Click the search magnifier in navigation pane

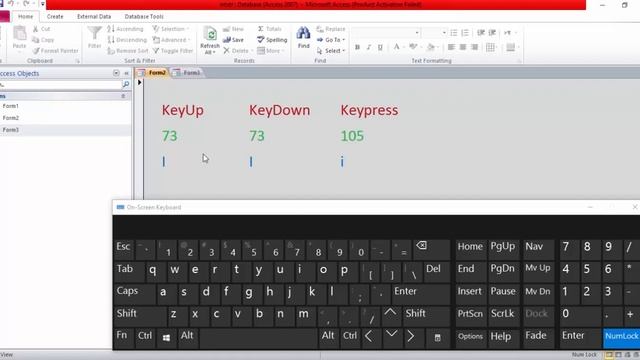126,84
